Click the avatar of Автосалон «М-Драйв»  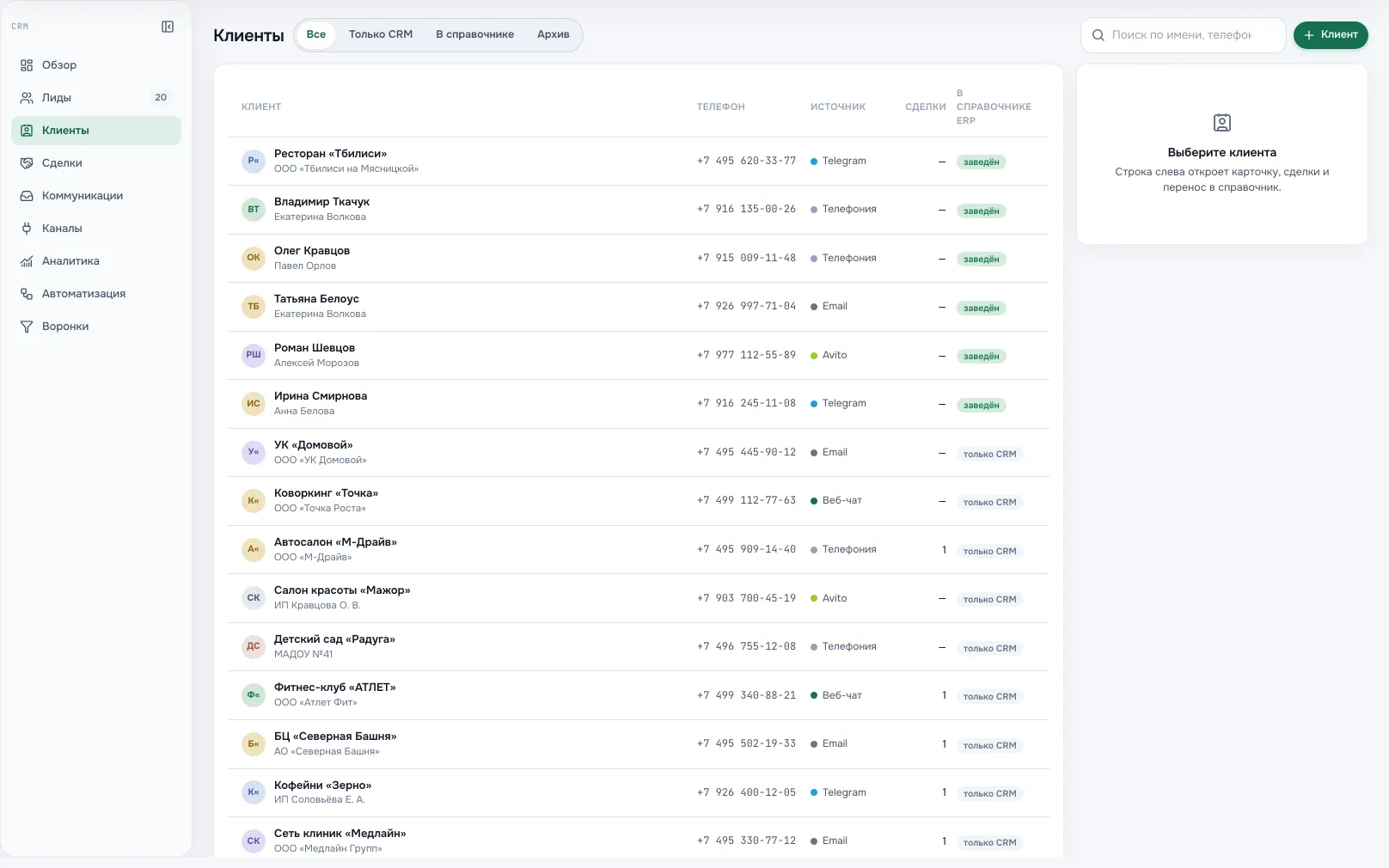tap(254, 549)
